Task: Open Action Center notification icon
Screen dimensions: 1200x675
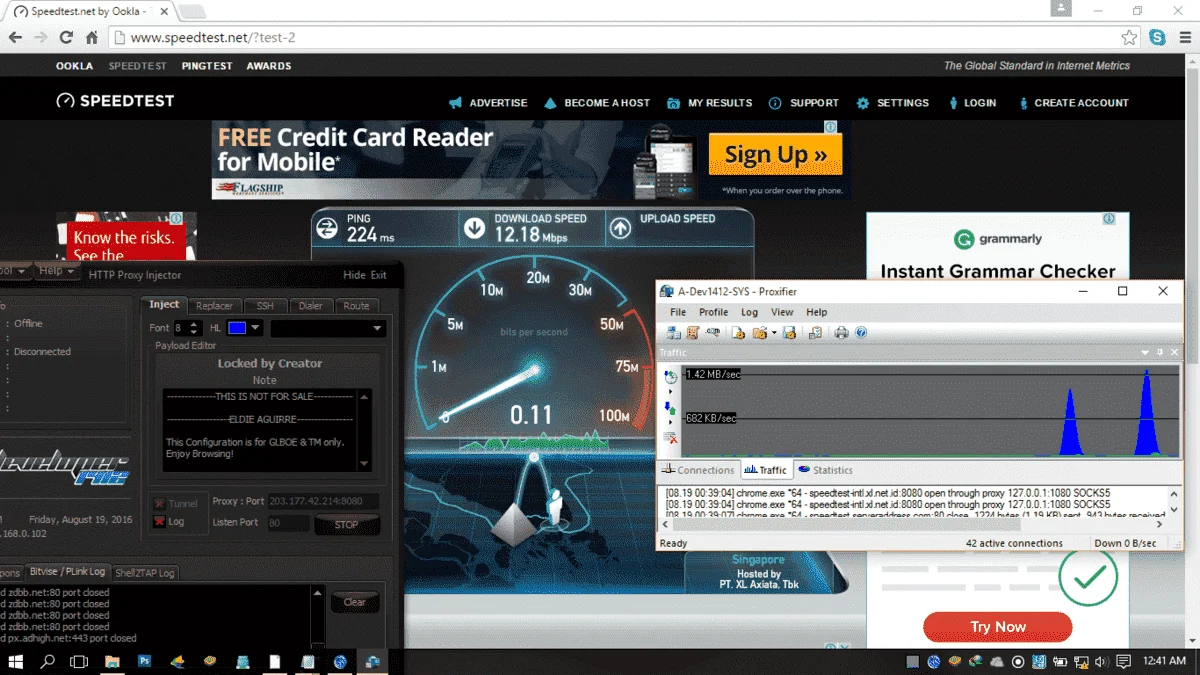Action: click(1123, 662)
